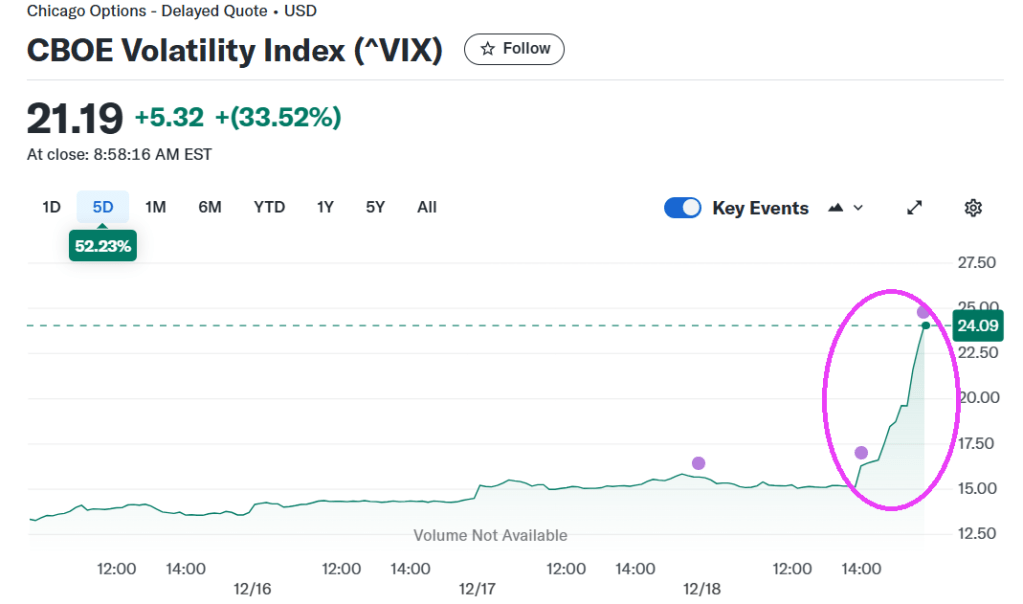Viewport: 1023px width, 604px height.
Task: Click the mountain chart style icon
Action: [836, 208]
